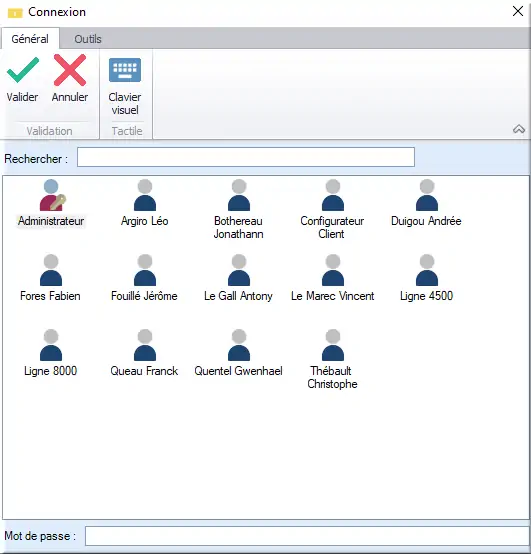The width and height of the screenshot is (531, 554).
Task: Click the red Annuler cross
Action: (70, 70)
